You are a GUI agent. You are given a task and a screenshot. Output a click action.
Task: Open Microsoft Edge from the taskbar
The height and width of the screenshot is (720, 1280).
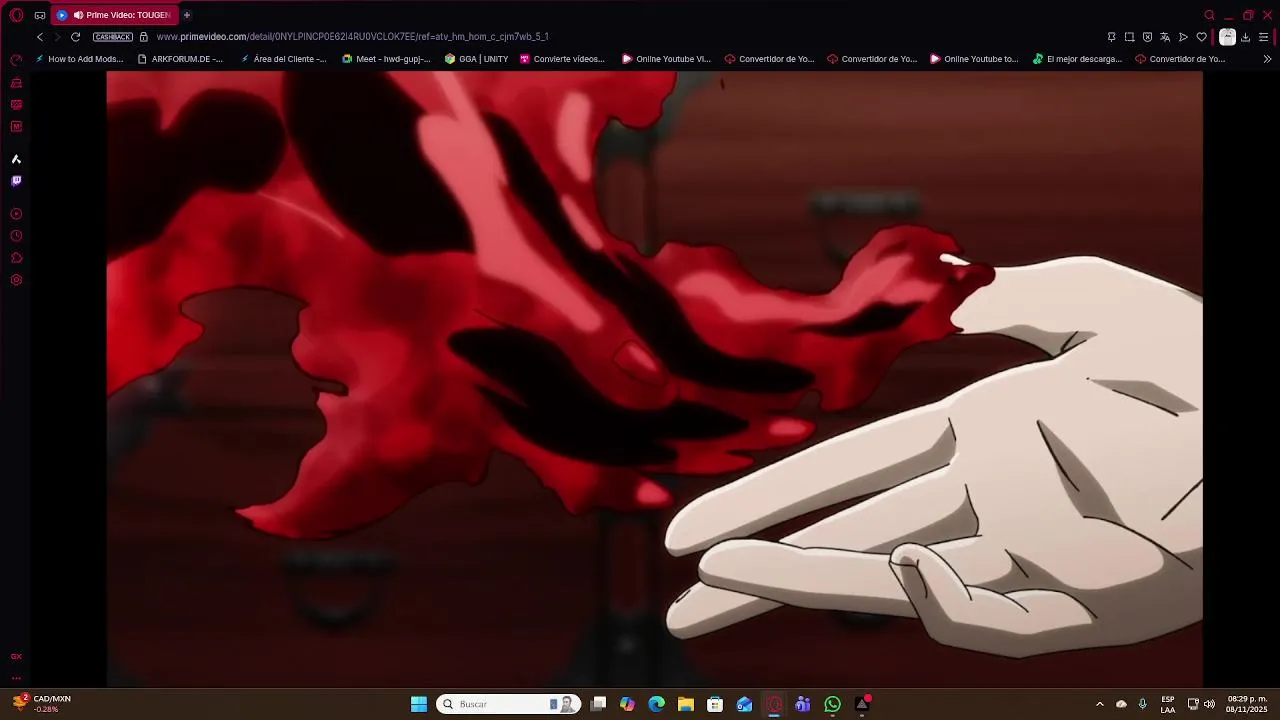[656, 704]
